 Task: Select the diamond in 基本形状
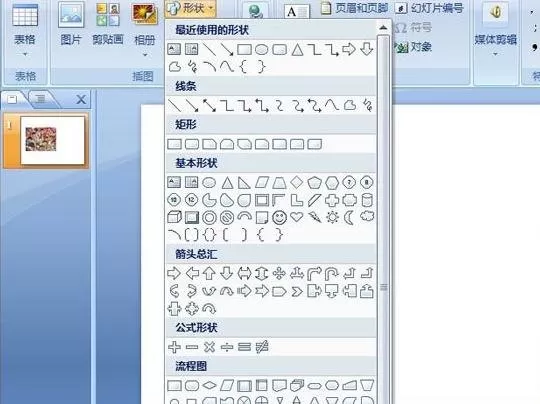[297, 182]
